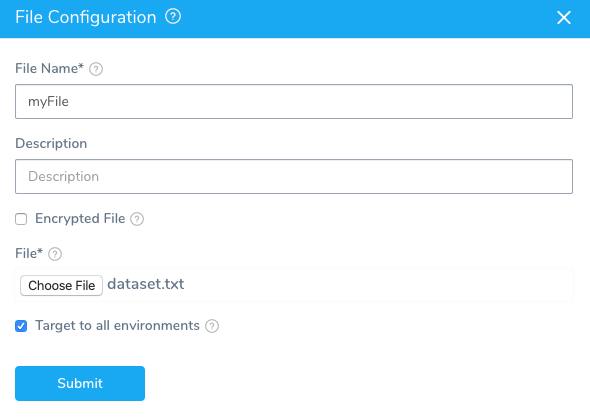
Task: Show help for Encrypted File option
Action: tap(137, 219)
